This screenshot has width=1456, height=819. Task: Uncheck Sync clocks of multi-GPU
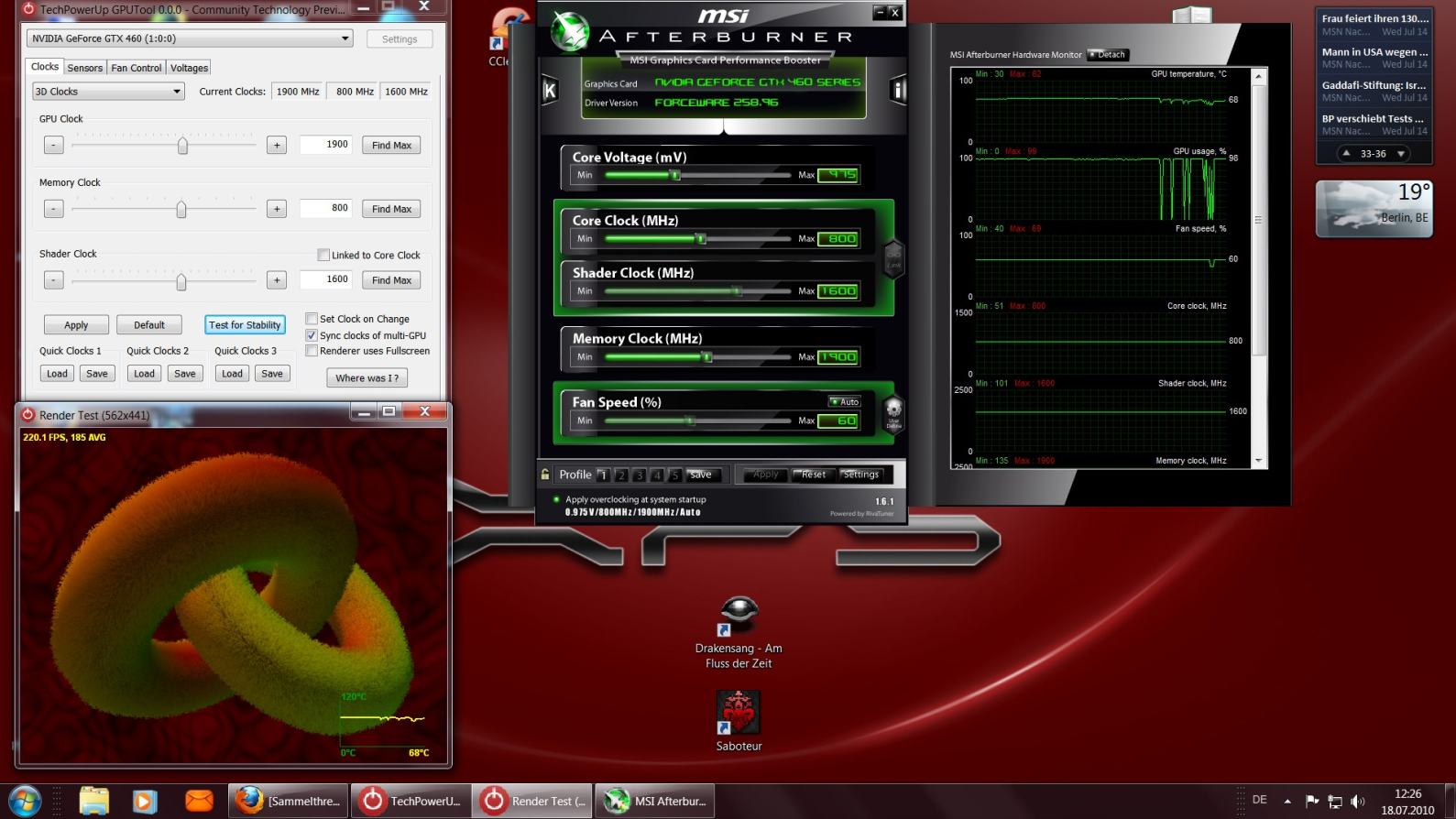point(312,335)
